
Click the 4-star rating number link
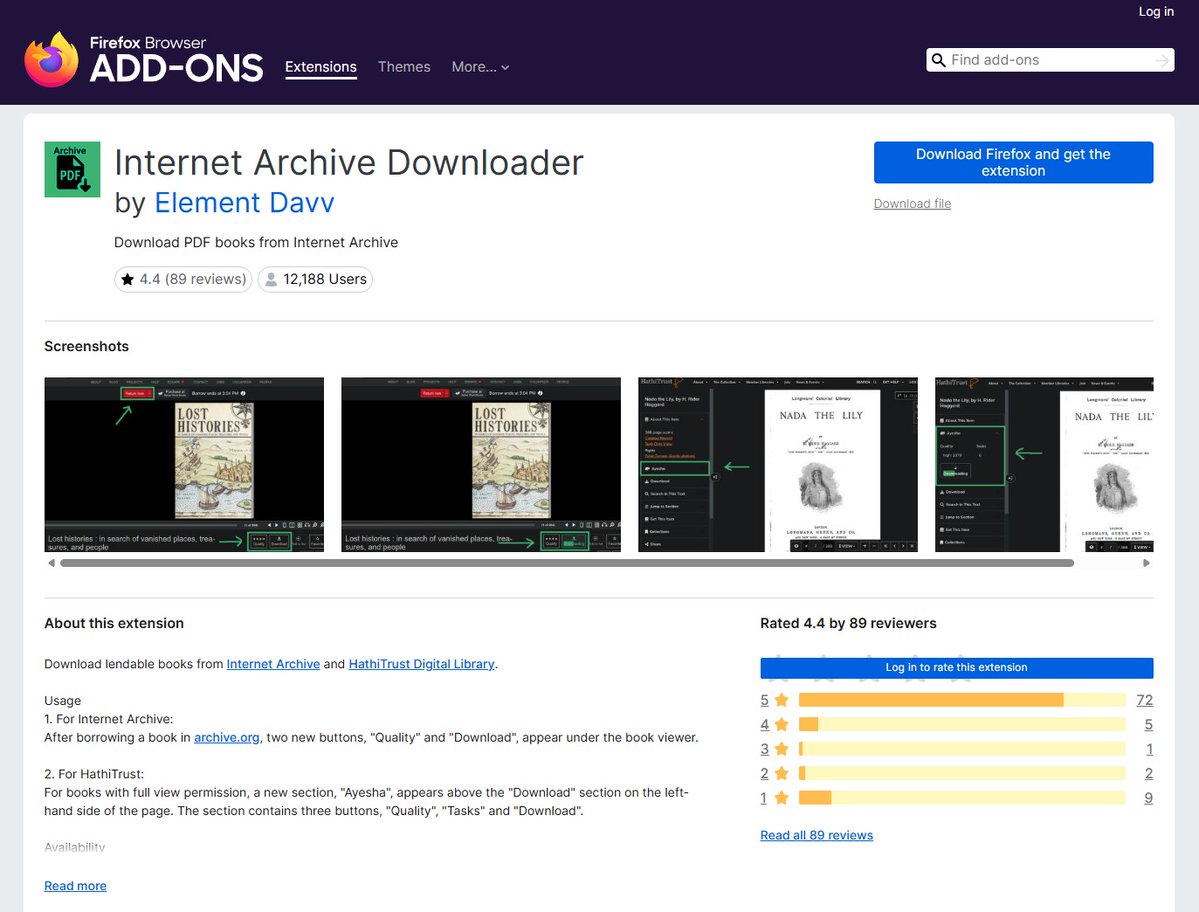tap(765, 725)
